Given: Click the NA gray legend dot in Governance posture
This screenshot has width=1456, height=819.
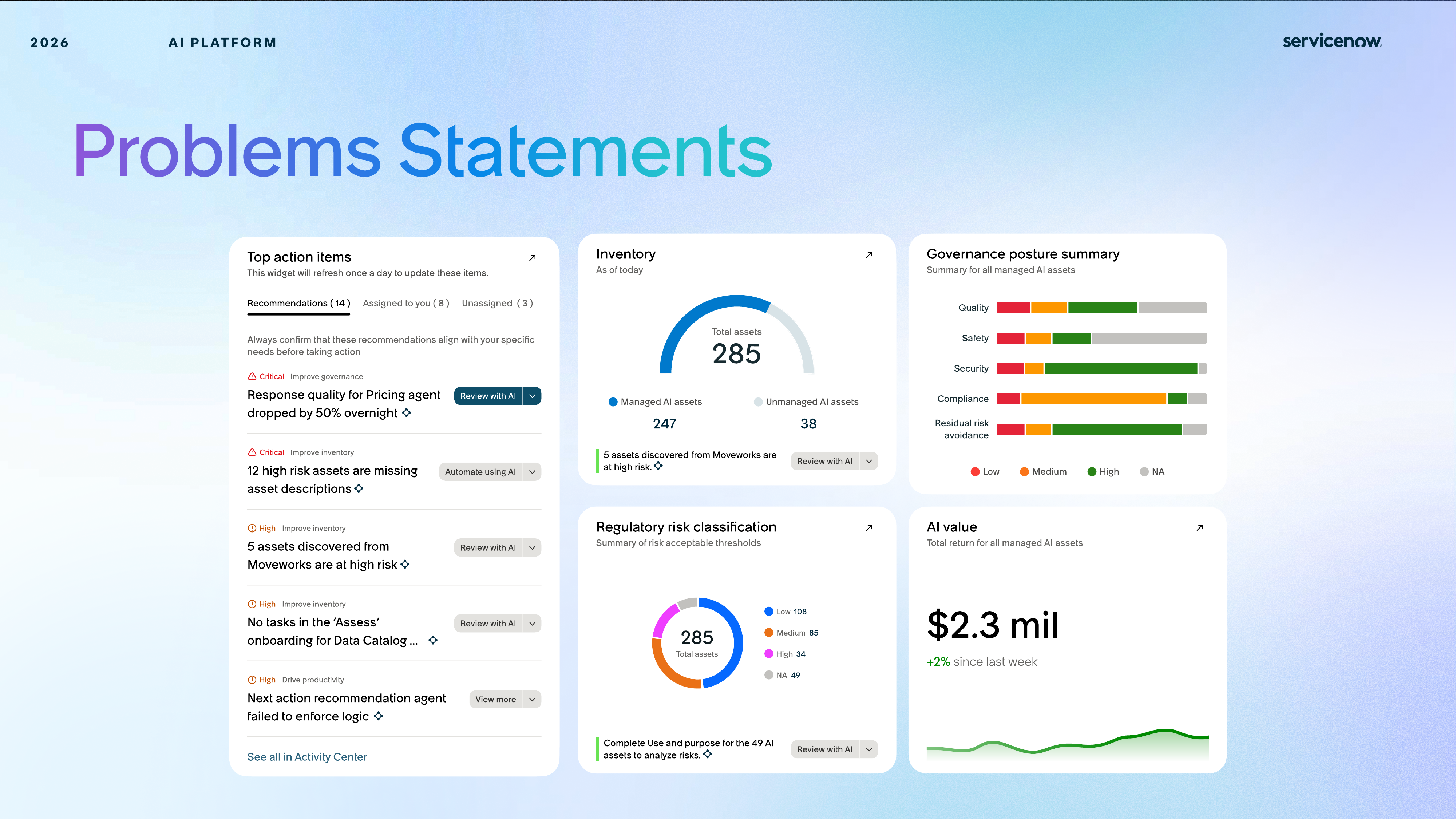Looking at the screenshot, I should click(1144, 472).
